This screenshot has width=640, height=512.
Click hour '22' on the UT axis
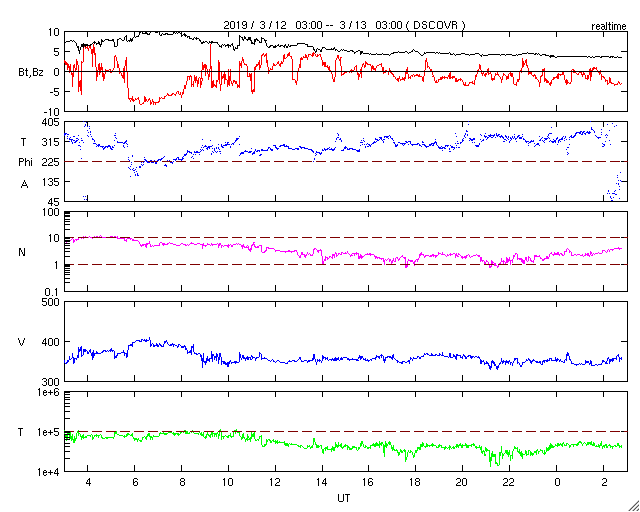point(509,483)
